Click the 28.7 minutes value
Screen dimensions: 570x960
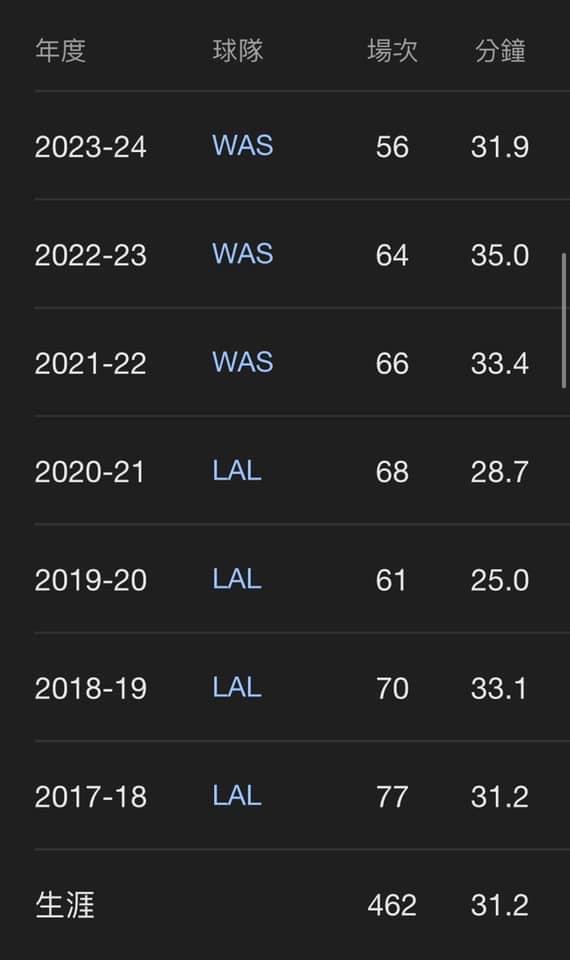click(500, 472)
